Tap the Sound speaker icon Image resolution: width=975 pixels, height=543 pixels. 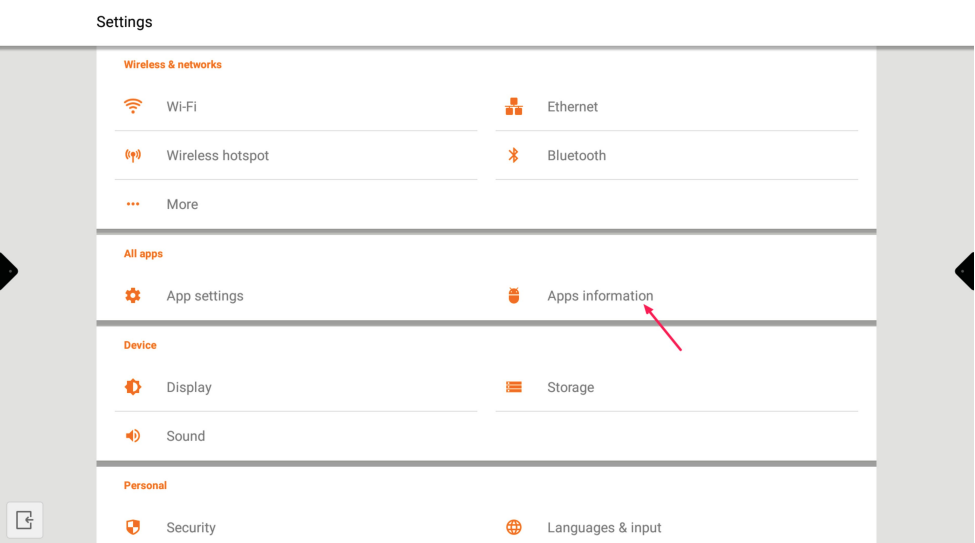133,436
